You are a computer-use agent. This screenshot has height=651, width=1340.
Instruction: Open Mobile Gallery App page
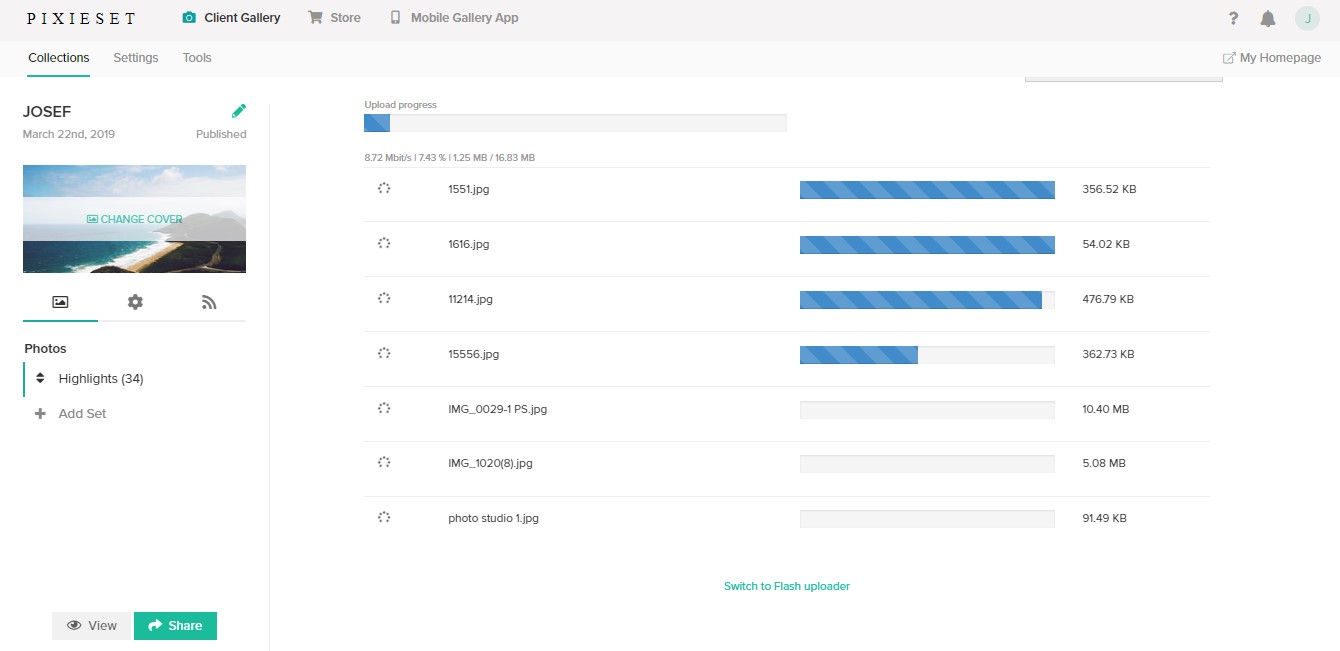(454, 18)
